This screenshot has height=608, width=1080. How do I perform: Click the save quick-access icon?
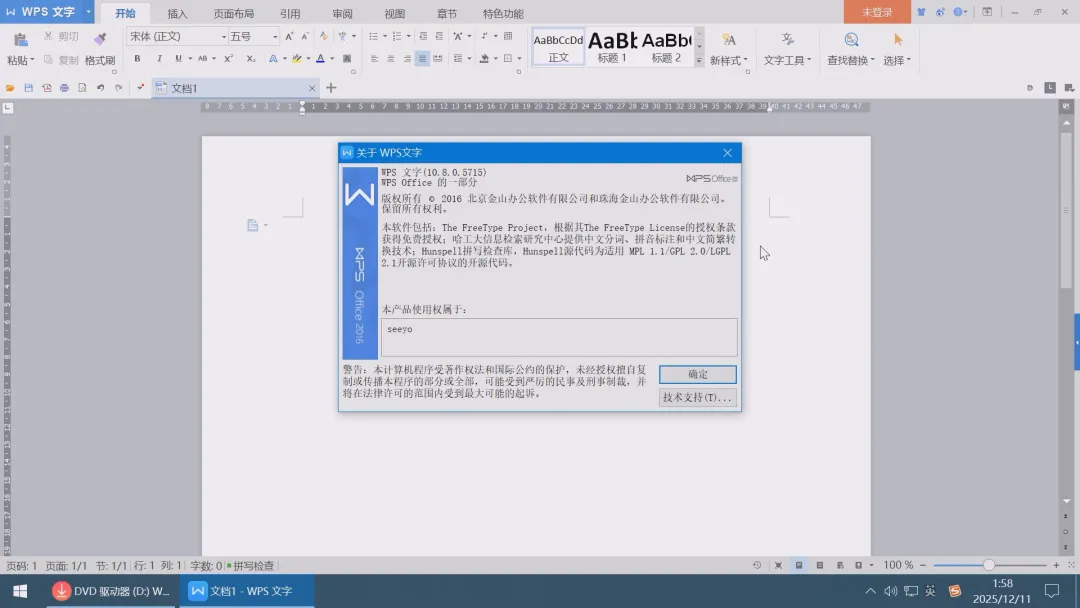coord(28,88)
